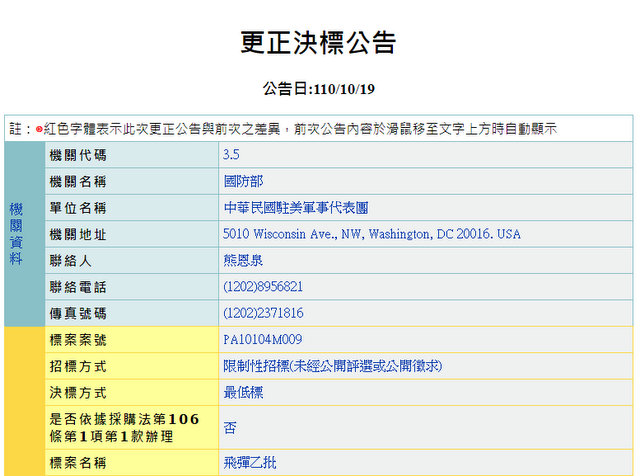Click the 決標方式 label
Image resolution: width=640 pixels, height=476 pixels.
coord(78,393)
